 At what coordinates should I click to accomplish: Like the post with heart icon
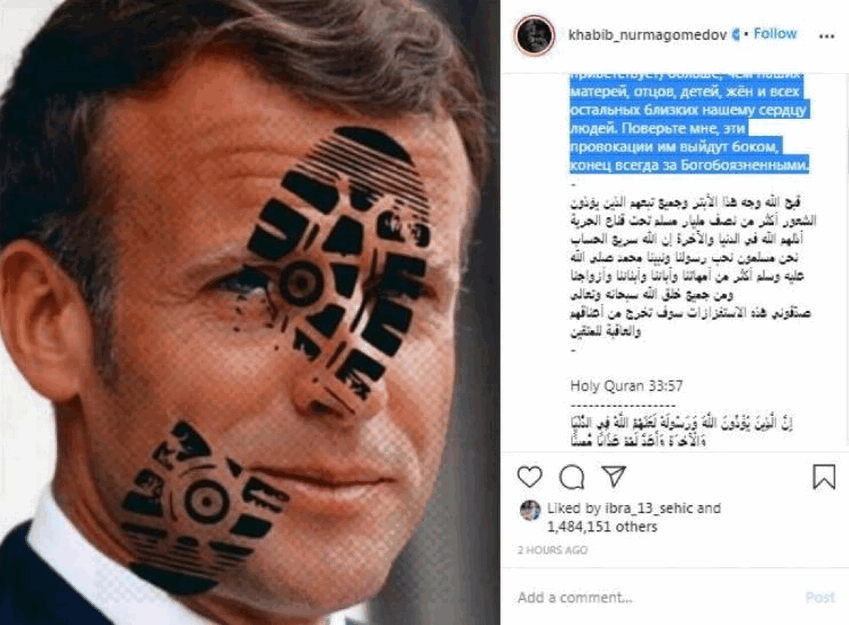tap(530, 477)
